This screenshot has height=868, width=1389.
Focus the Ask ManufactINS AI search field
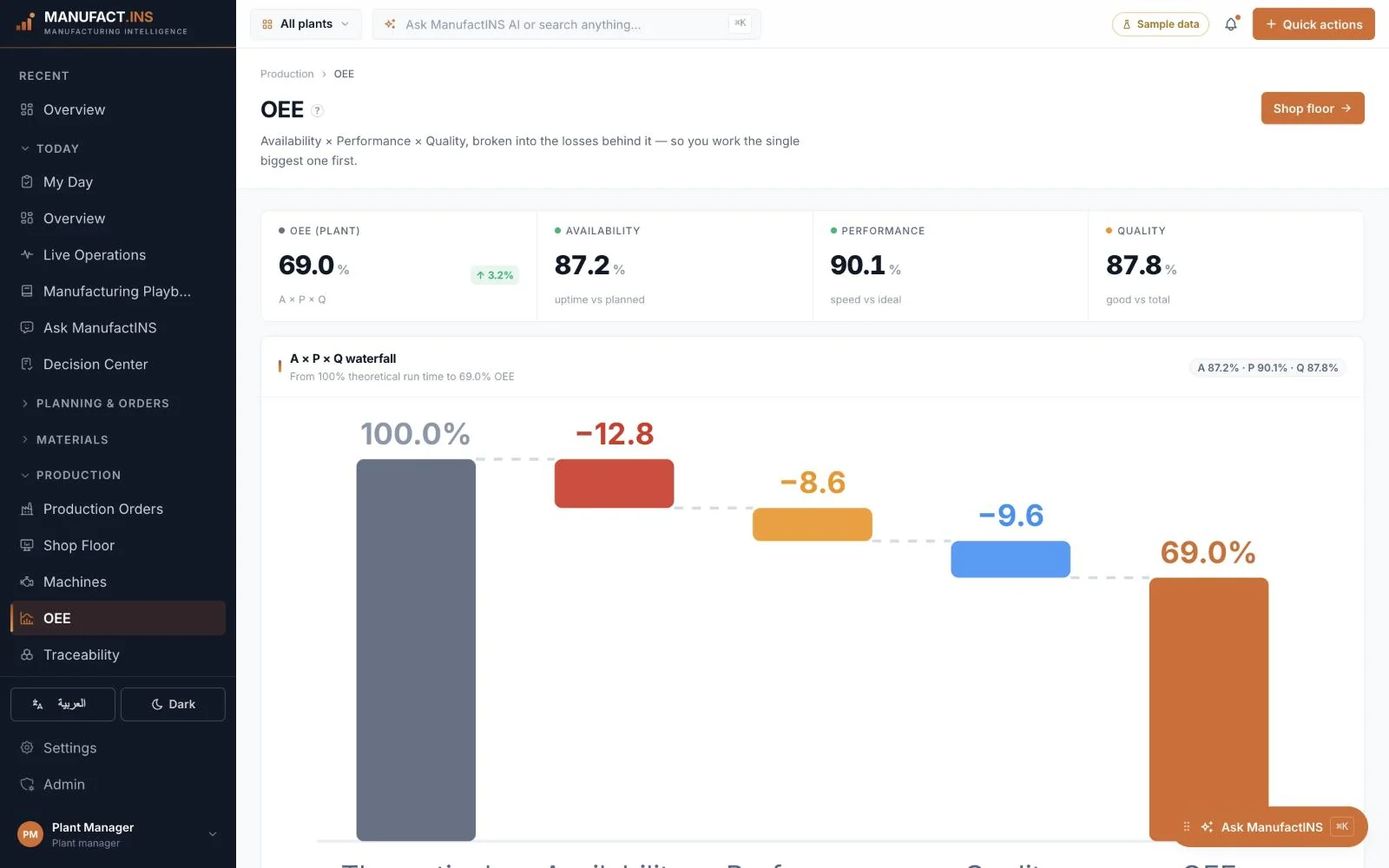coord(566,24)
